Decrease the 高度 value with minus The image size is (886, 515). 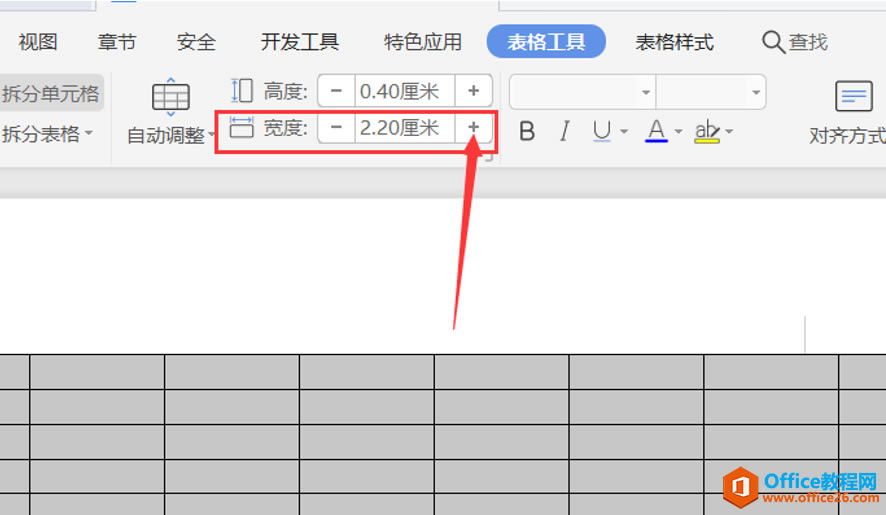pyautogui.click(x=336, y=90)
